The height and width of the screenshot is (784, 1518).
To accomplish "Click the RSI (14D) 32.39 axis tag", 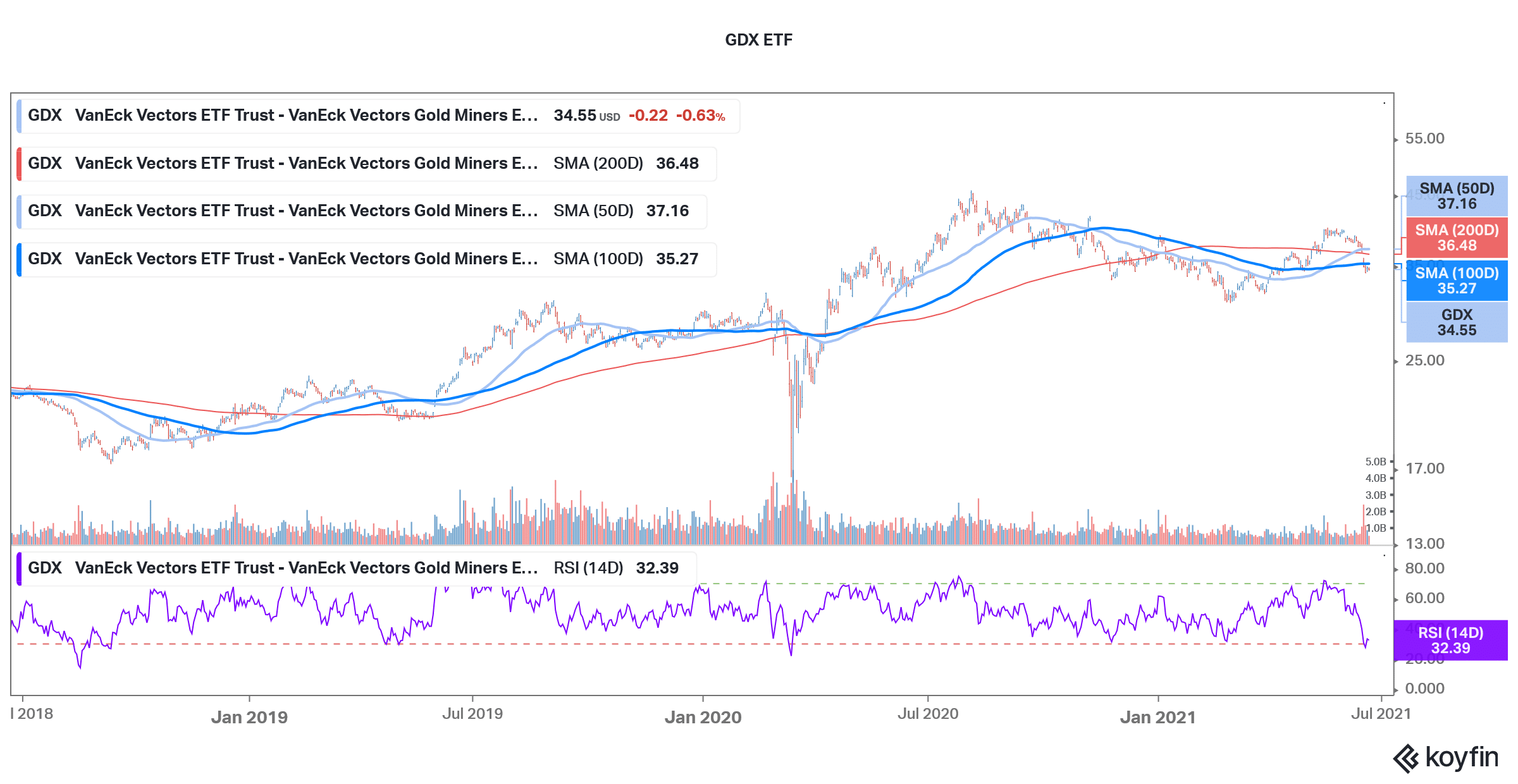I will pyautogui.click(x=1451, y=640).
